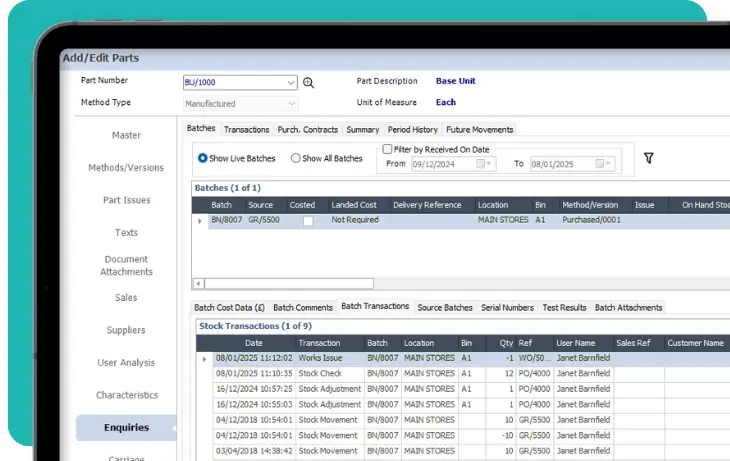Click the row arrow beside Works Issue transaction
730x461 pixels.
pyautogui.click(x=205, y=358)
